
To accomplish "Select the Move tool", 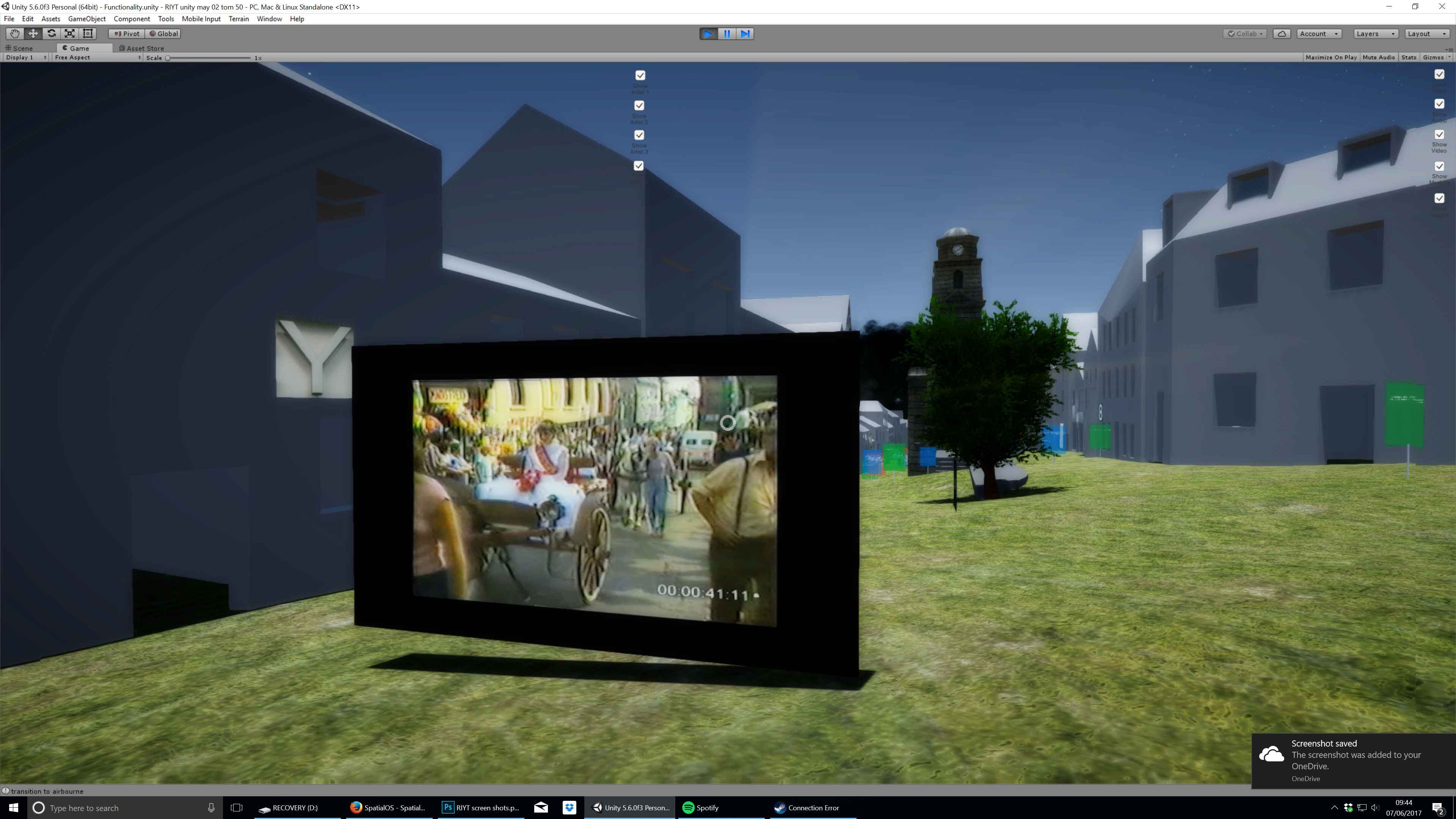I will [x=33, y=33].
